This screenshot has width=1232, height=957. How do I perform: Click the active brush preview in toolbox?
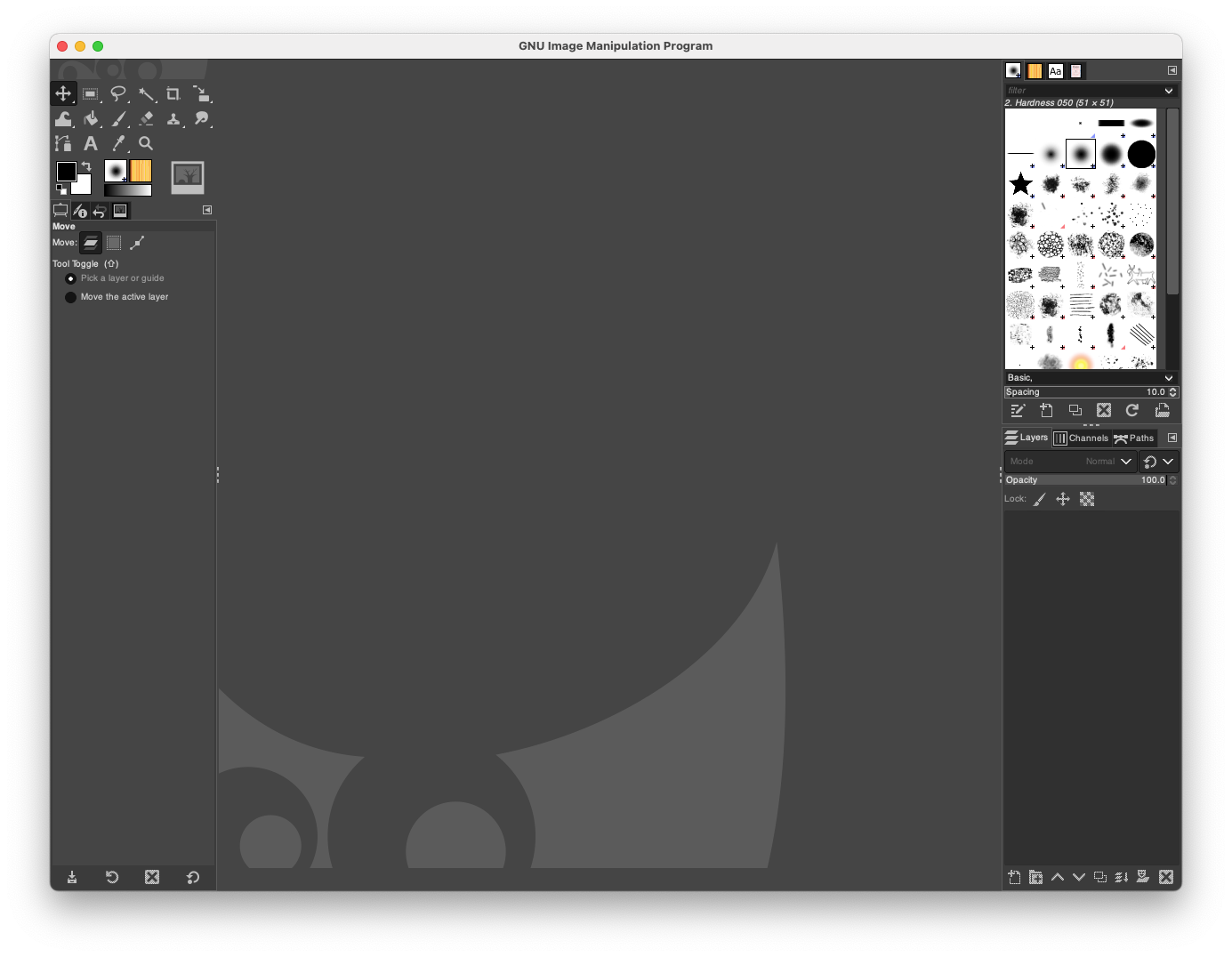click(116, 171)
